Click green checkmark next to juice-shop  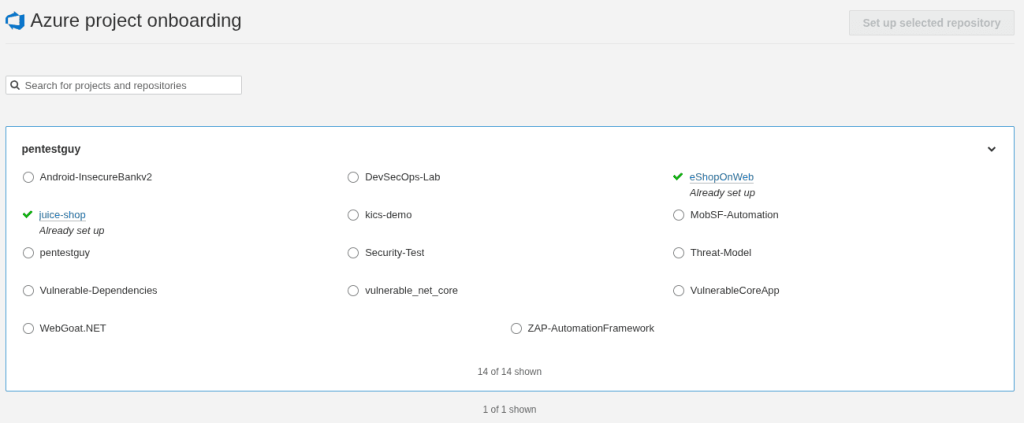(27, 215)
